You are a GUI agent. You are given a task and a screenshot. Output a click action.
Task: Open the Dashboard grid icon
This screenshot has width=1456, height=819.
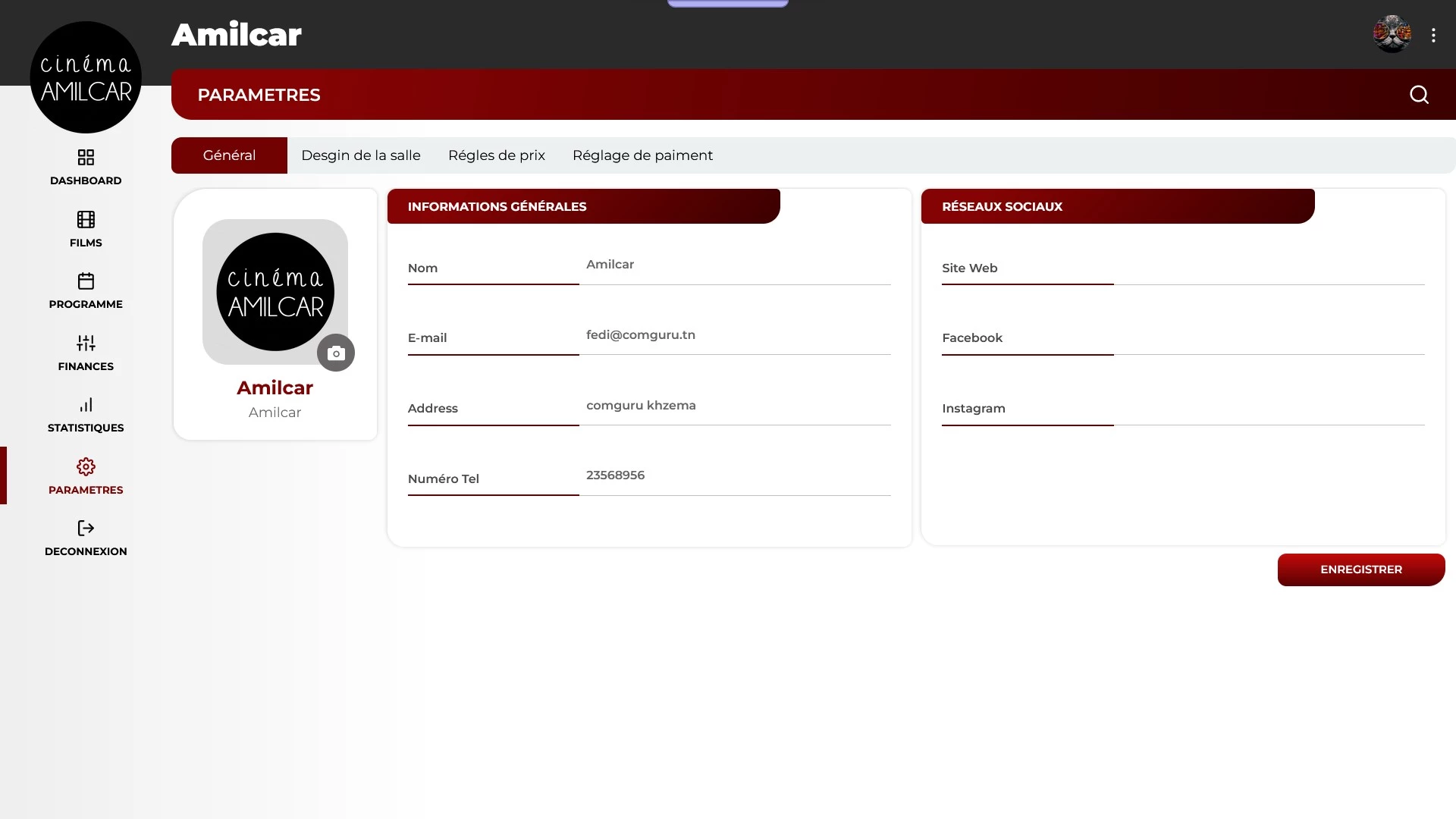86,157
